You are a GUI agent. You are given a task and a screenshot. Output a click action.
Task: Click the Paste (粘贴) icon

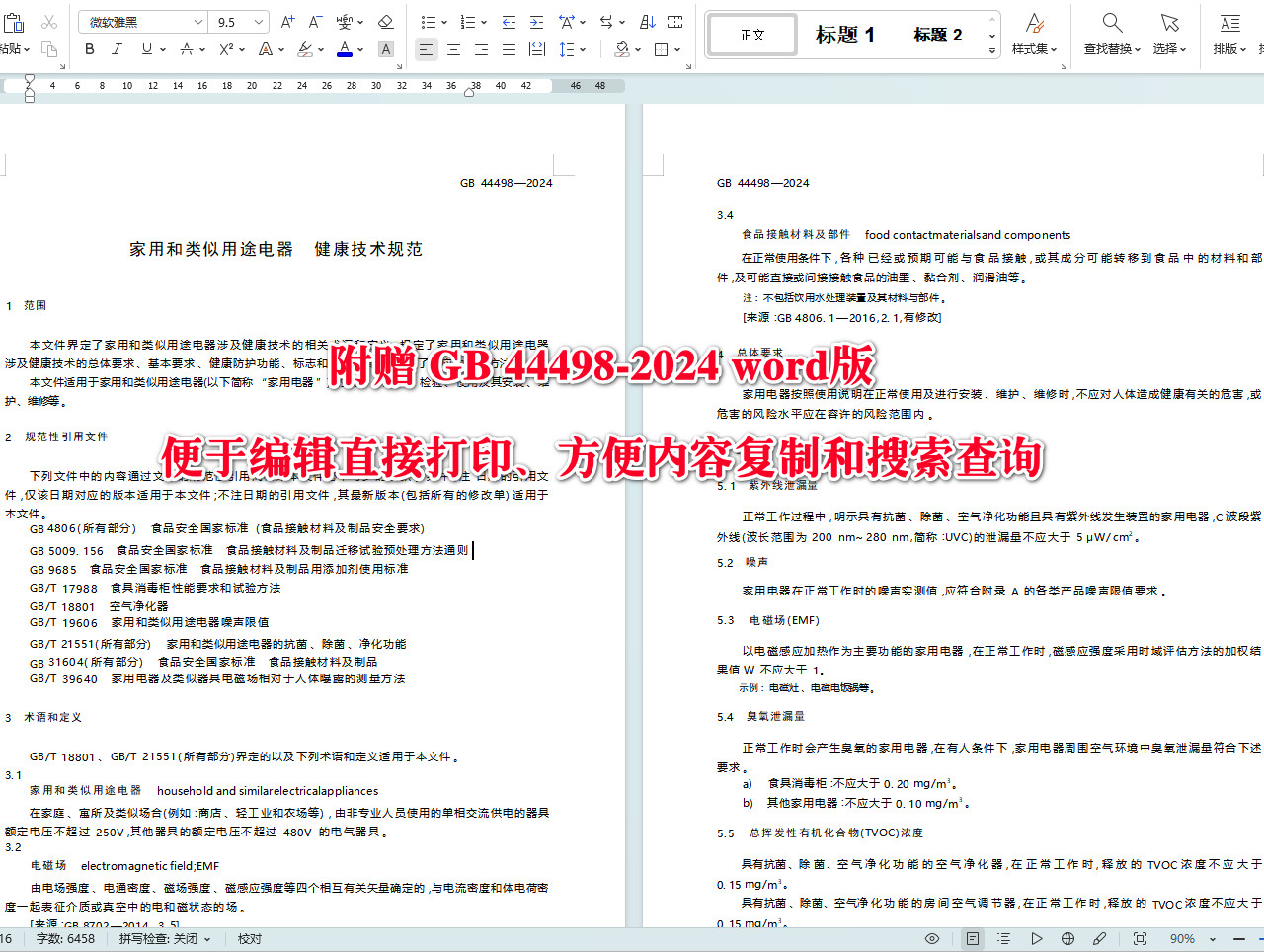[14, 22]
